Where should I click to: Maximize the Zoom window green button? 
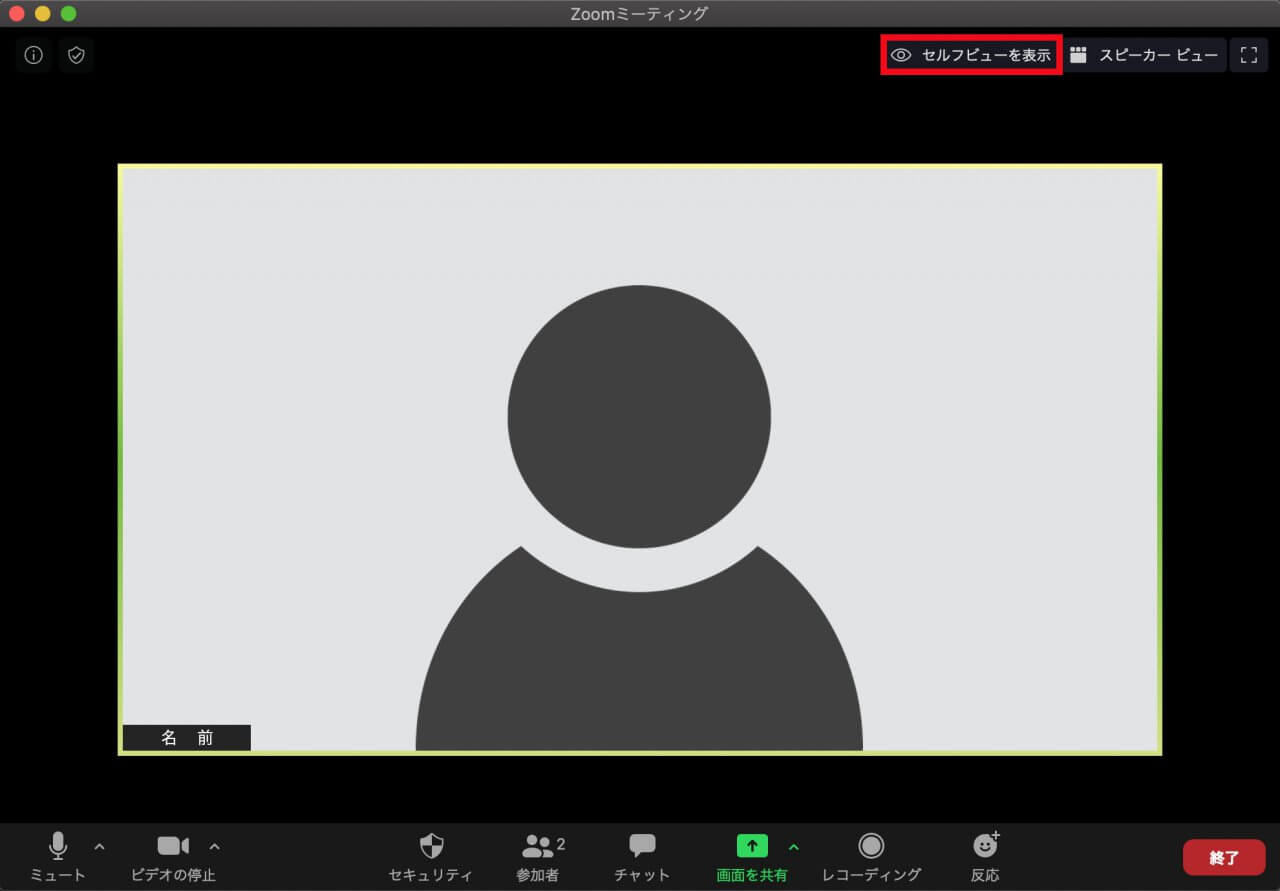[68, 14]
